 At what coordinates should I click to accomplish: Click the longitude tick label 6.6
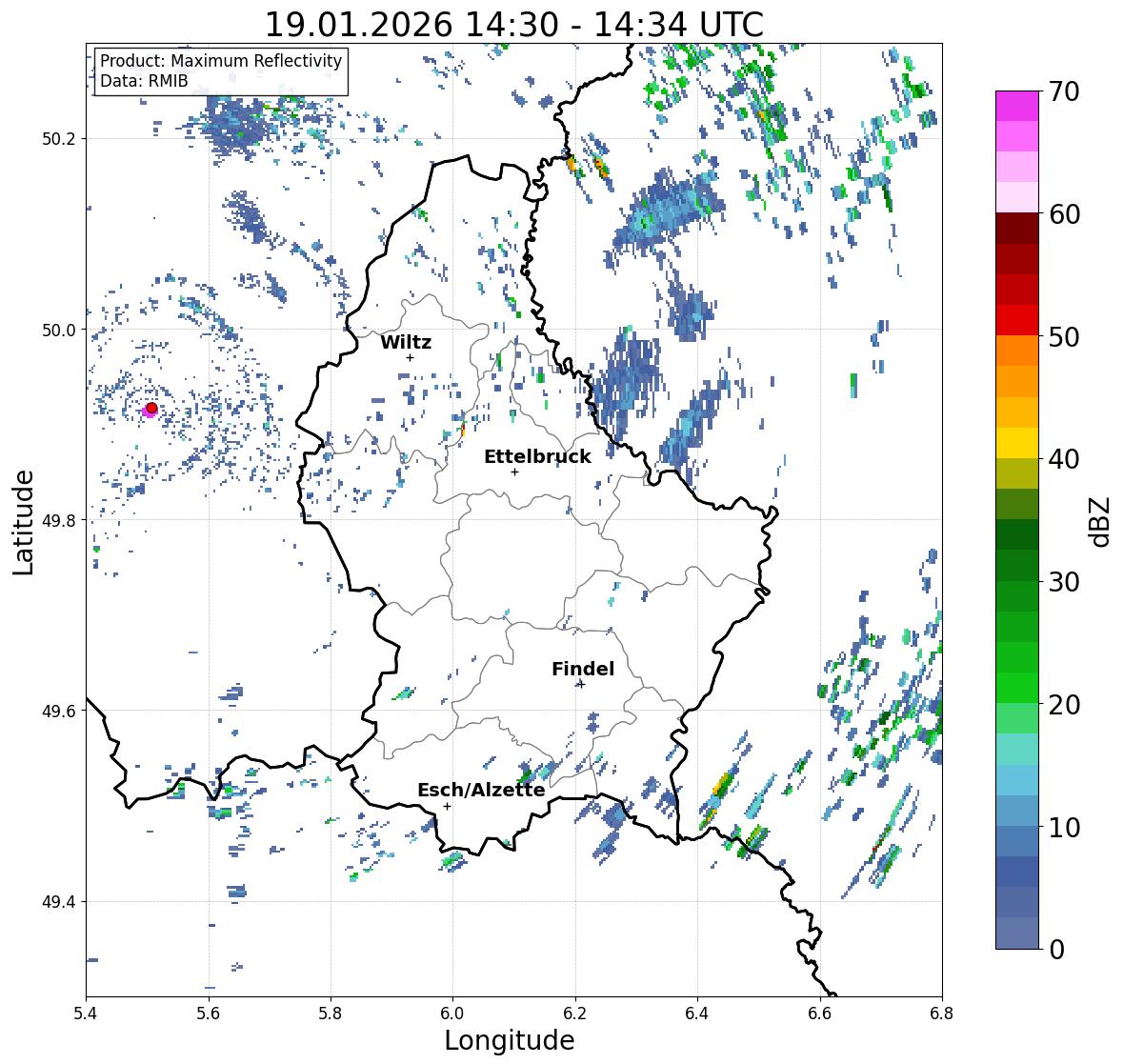[819, 1013]
